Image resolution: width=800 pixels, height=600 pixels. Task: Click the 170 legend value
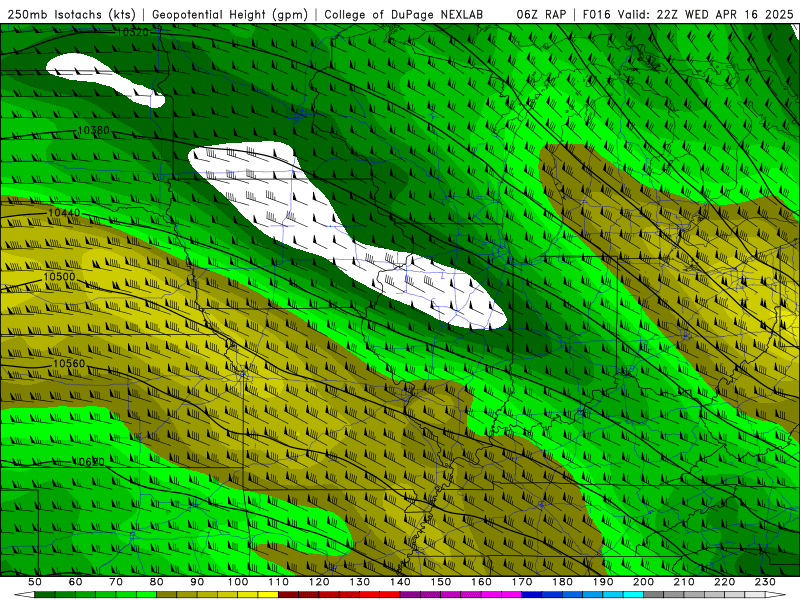click(522, 582)
